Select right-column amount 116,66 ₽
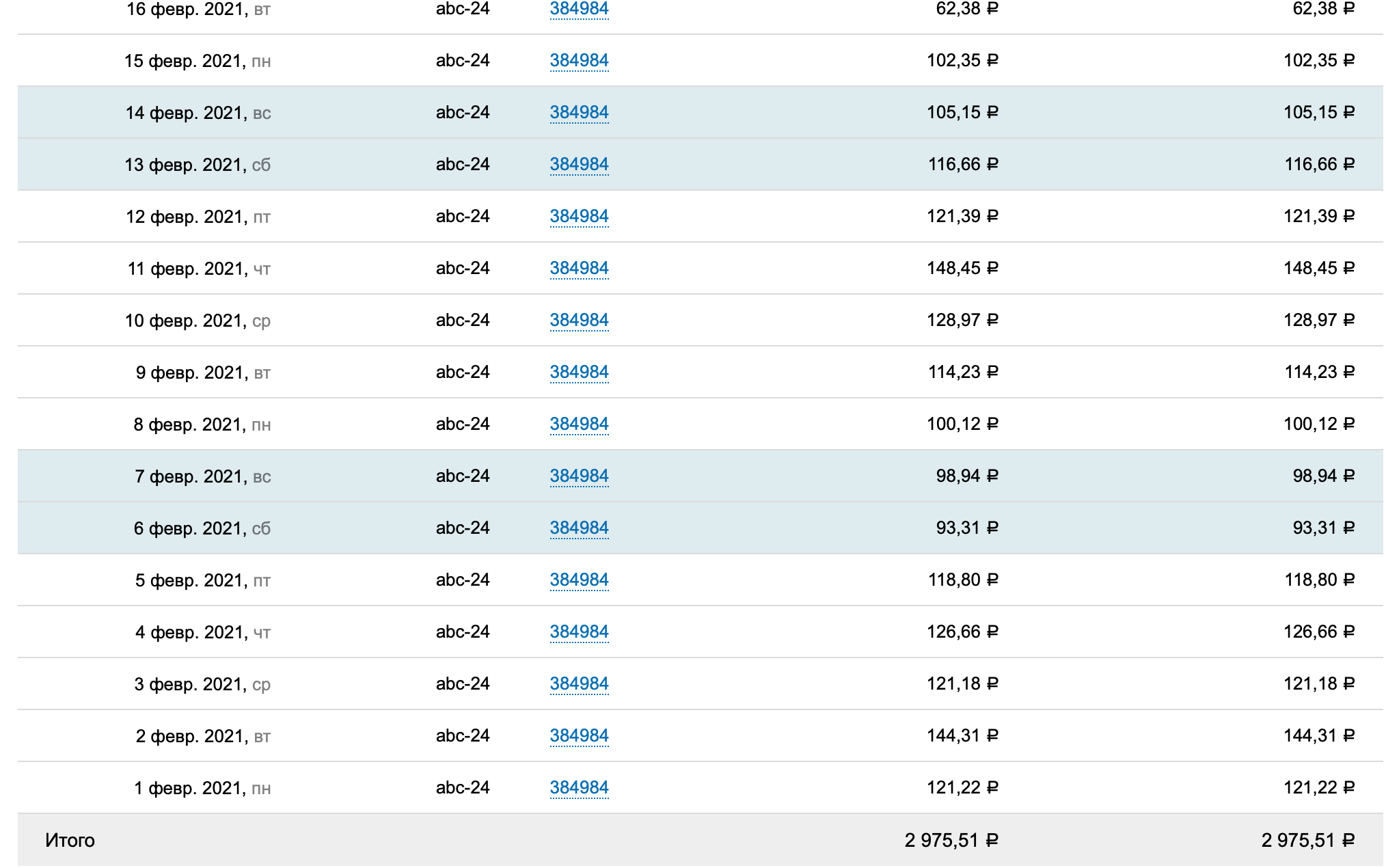 point(1320,164)
